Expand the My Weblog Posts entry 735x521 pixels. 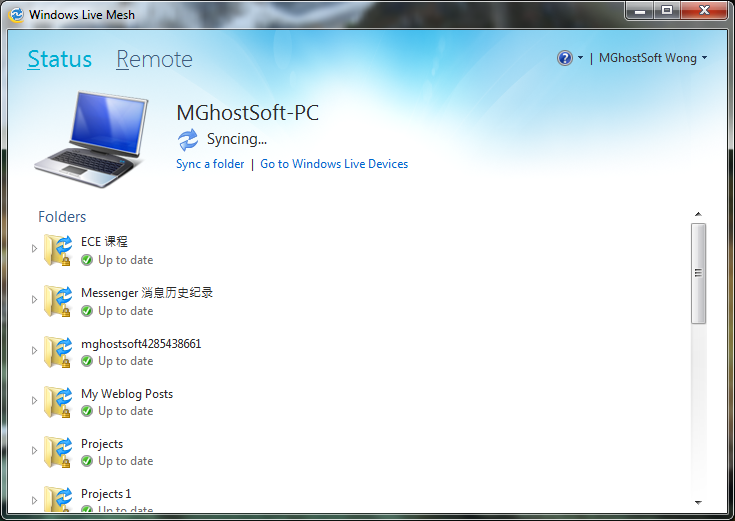(x=34, y=401)
